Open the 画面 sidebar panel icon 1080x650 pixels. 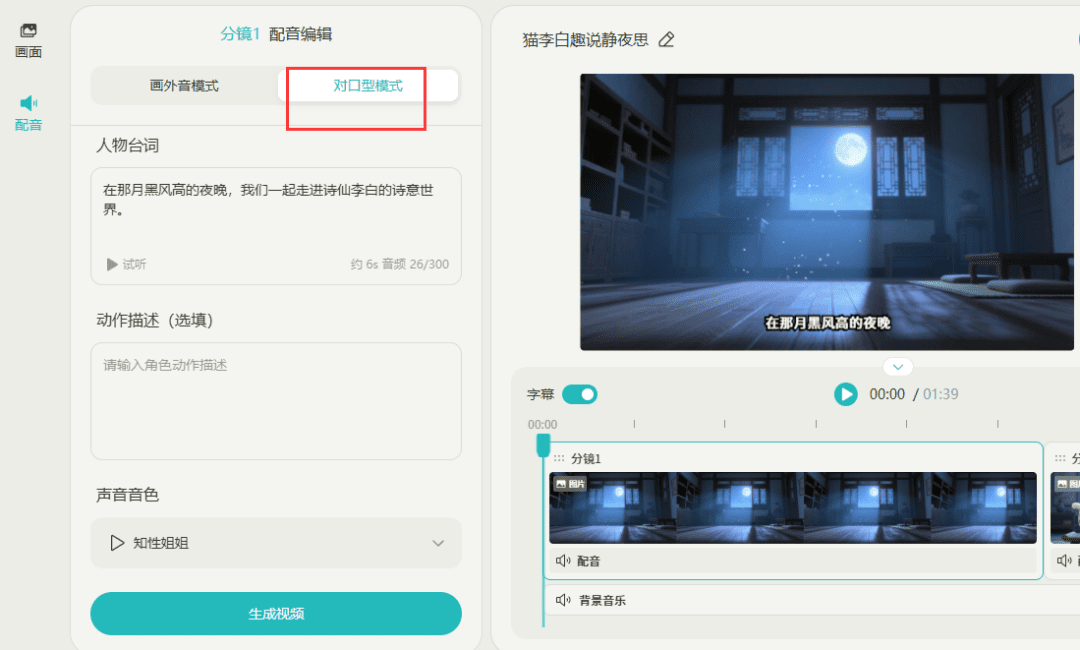[28, 32]
